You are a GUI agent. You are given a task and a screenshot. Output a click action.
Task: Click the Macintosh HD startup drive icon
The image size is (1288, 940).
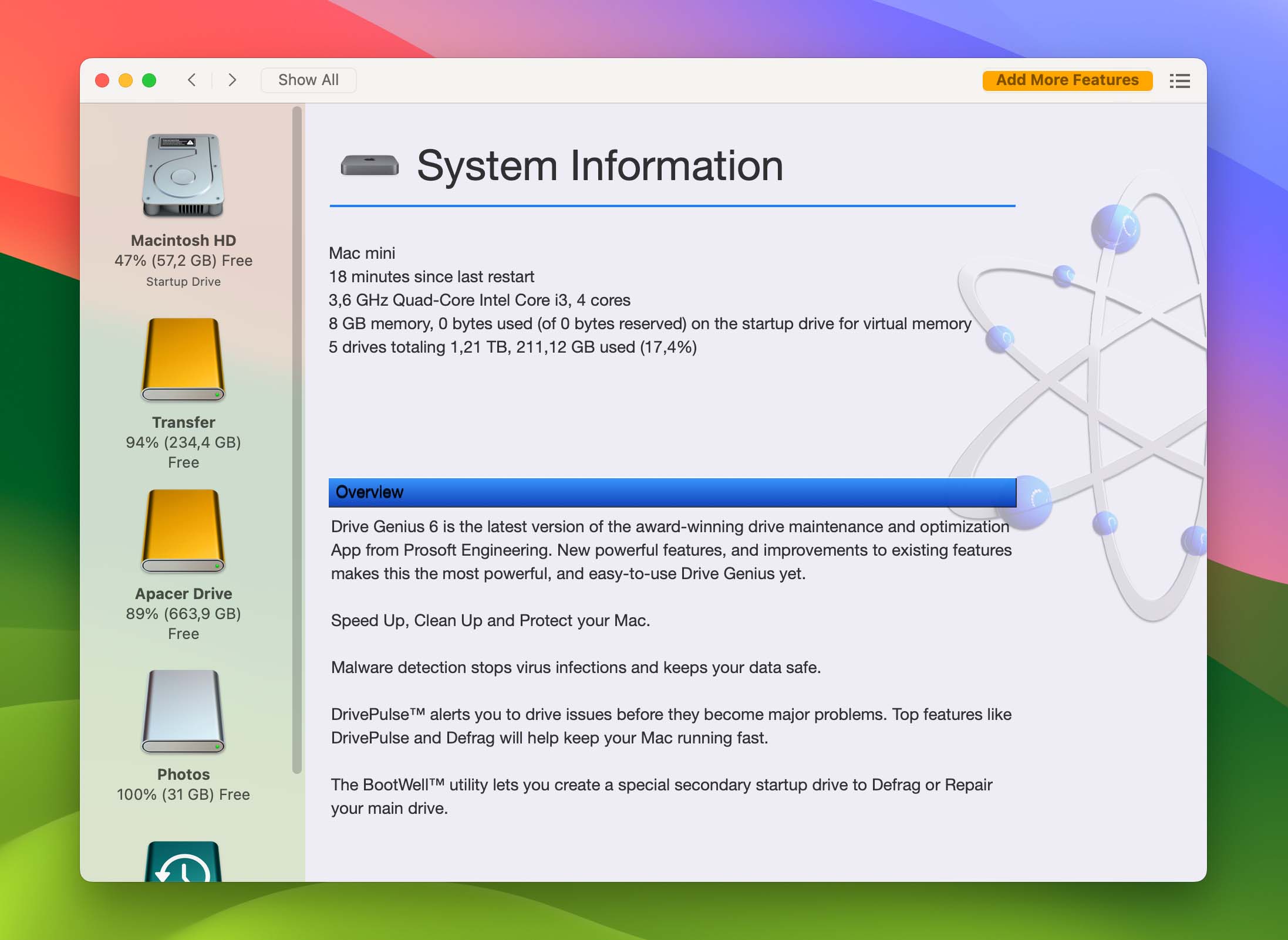pos(184,172)
